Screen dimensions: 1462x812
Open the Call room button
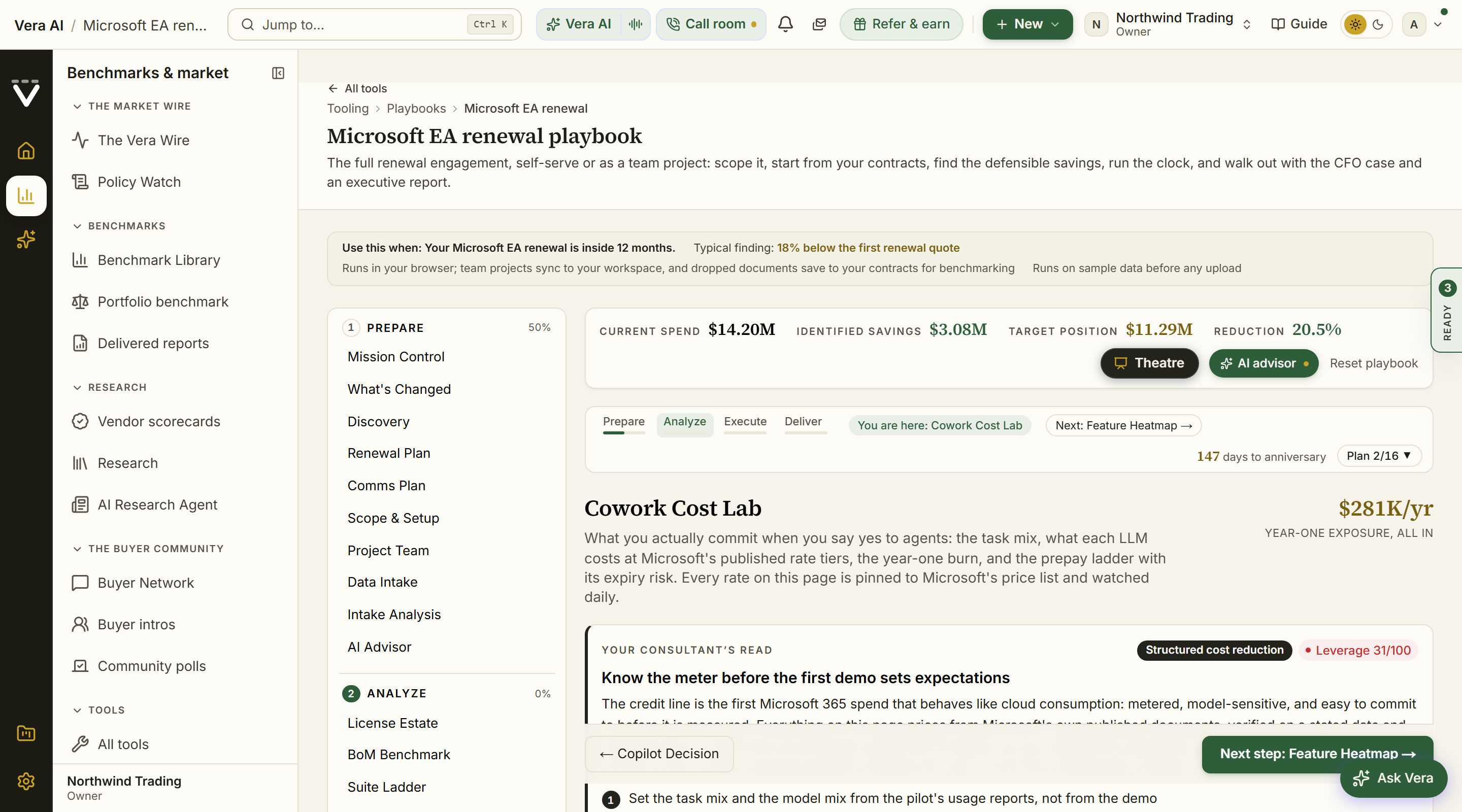pos(711,24)
